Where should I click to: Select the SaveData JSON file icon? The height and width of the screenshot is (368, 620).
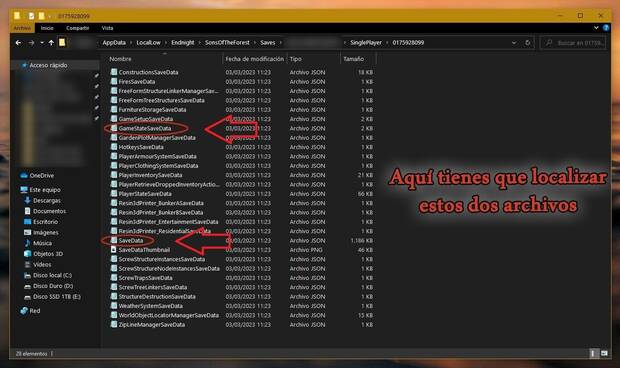[x=114, y=240]
